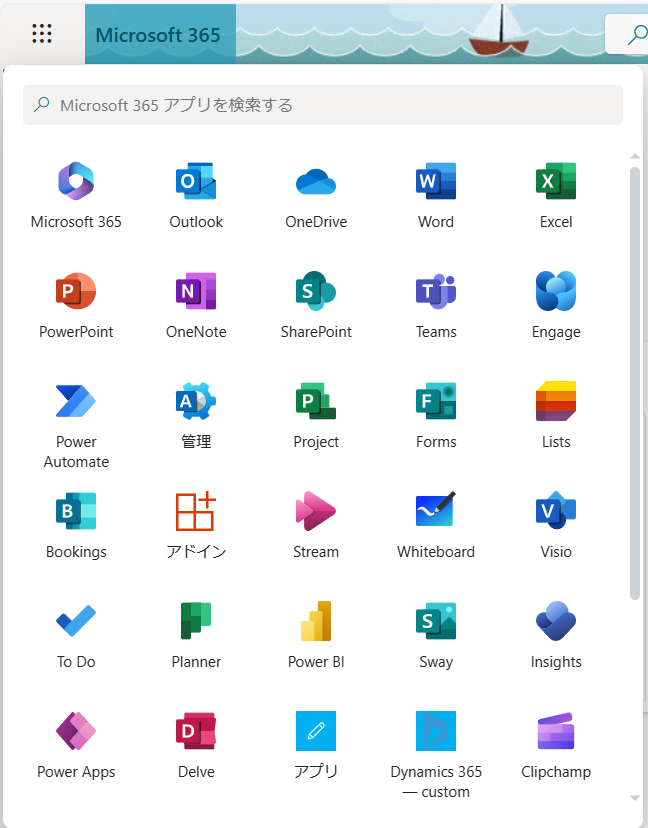Image resolution: width=648 pixels, height=828 pixels.
Task: Launch Clipchamp app
Action: click(556, 731)
